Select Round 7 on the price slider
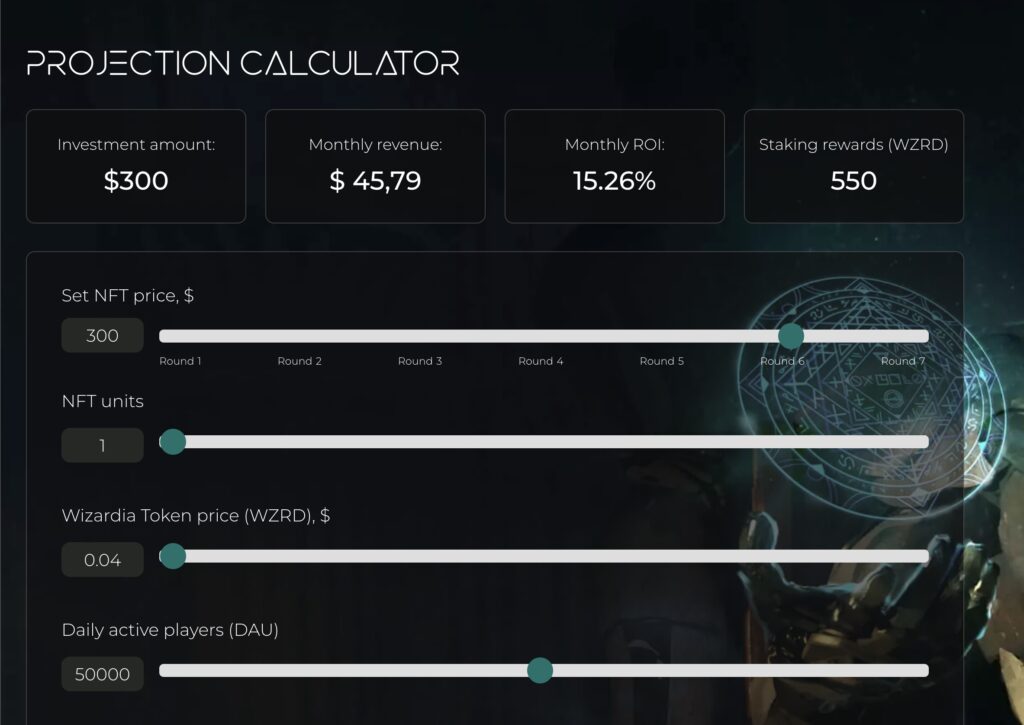1024x725 pixels. coord(903,361)
